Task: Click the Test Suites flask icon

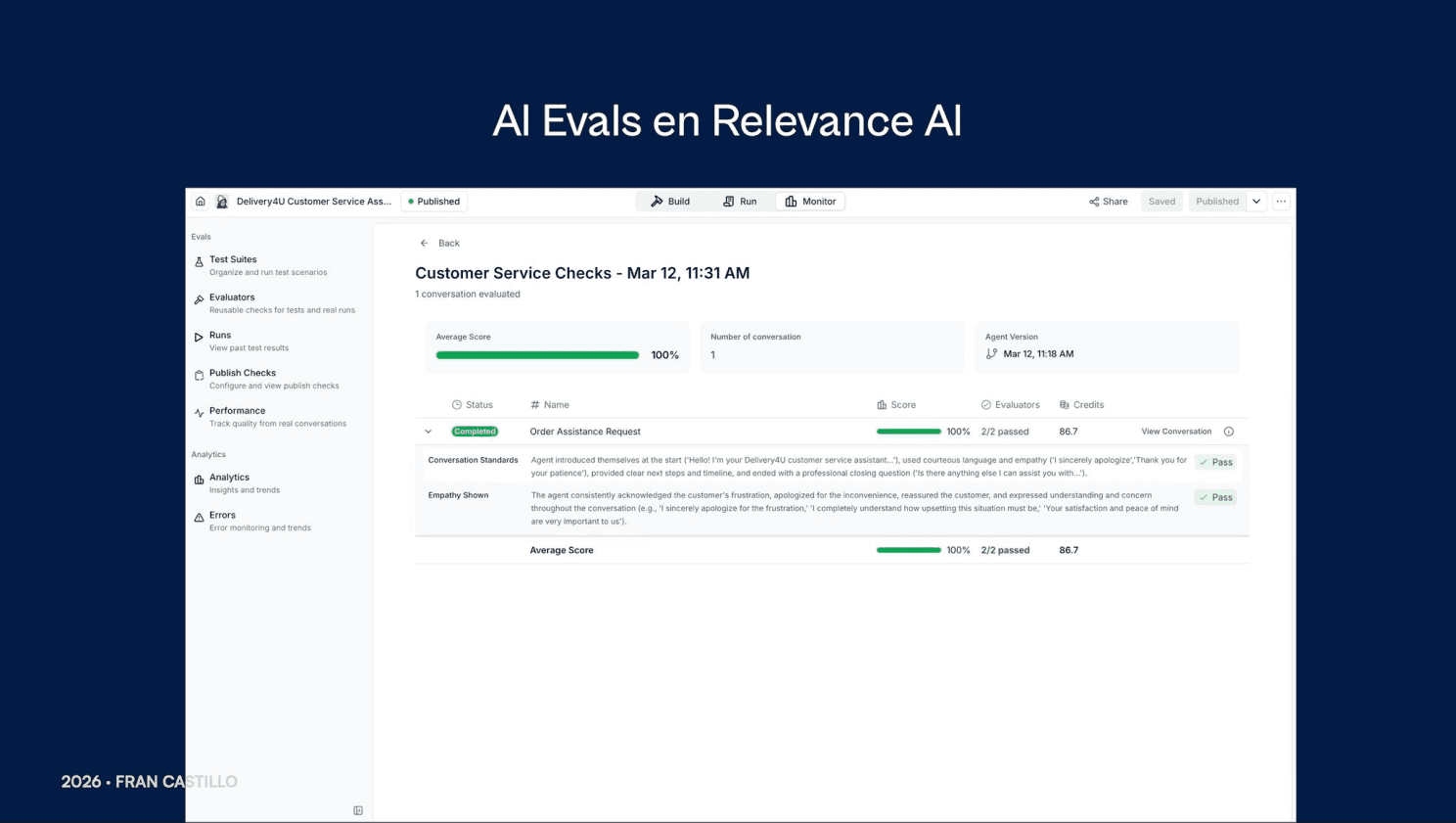Action: (x=199, y=262)
